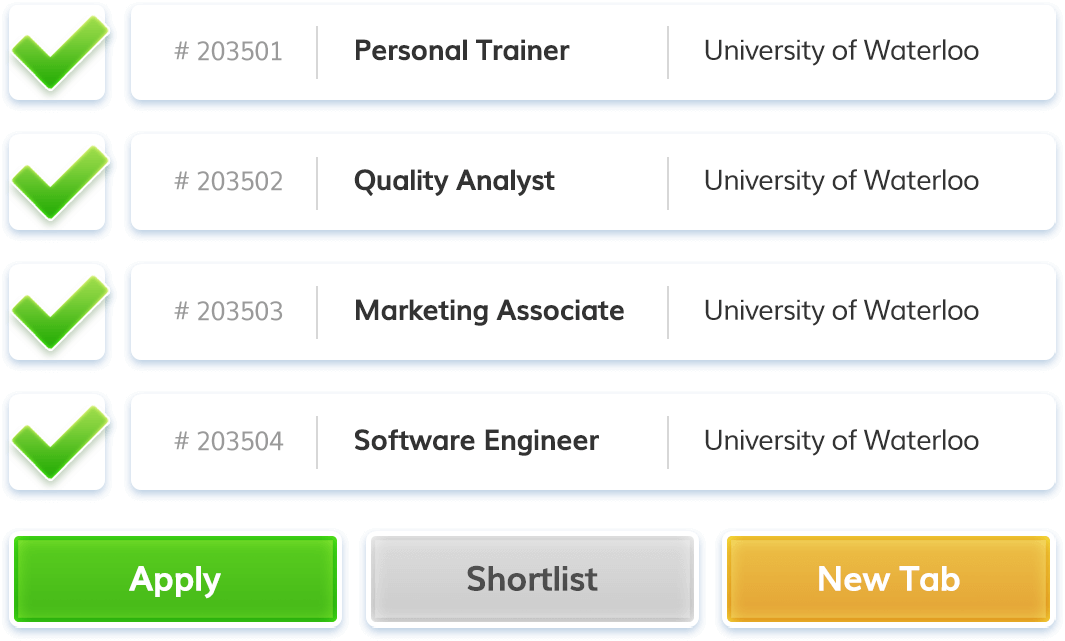The image size is (1065, 641).
Task: Click University of Waterloo in Personal Trainer row
Action: [x=842, y=51]
